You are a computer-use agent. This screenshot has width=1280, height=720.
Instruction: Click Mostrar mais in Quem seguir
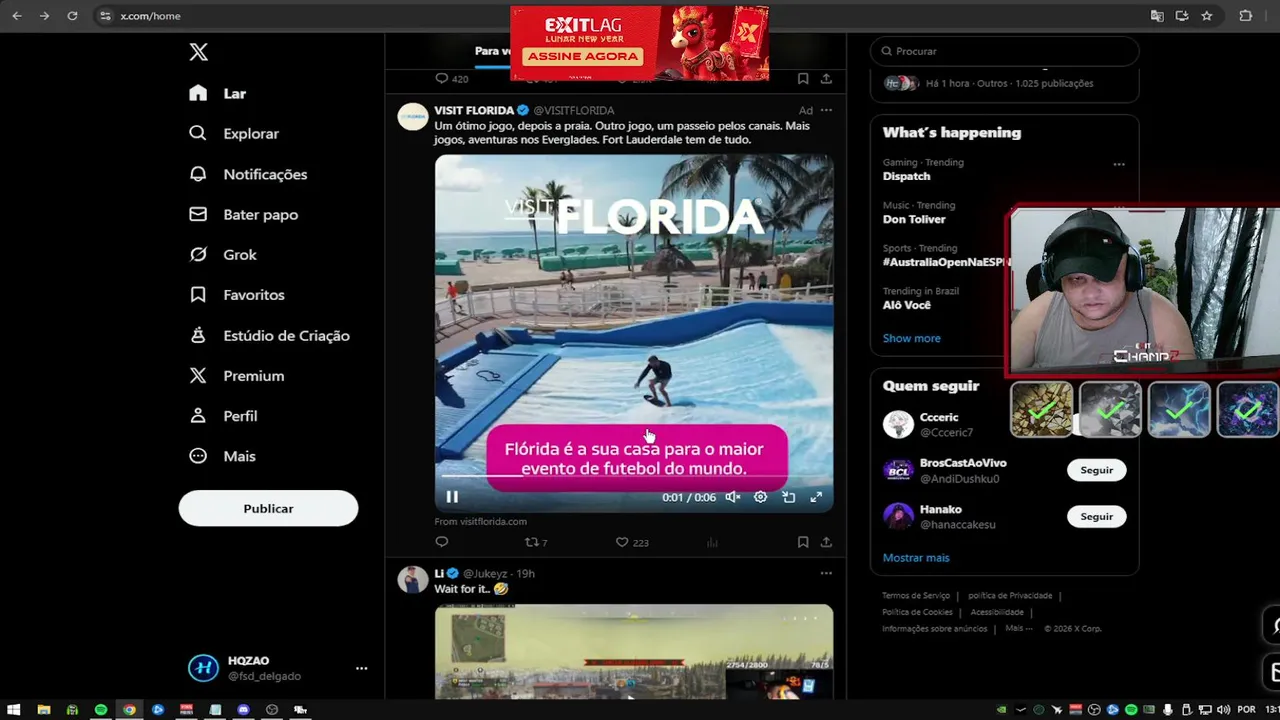click(916, 558)
